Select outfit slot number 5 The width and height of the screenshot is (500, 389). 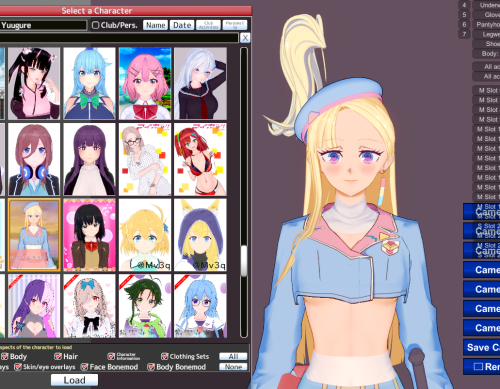464,15
